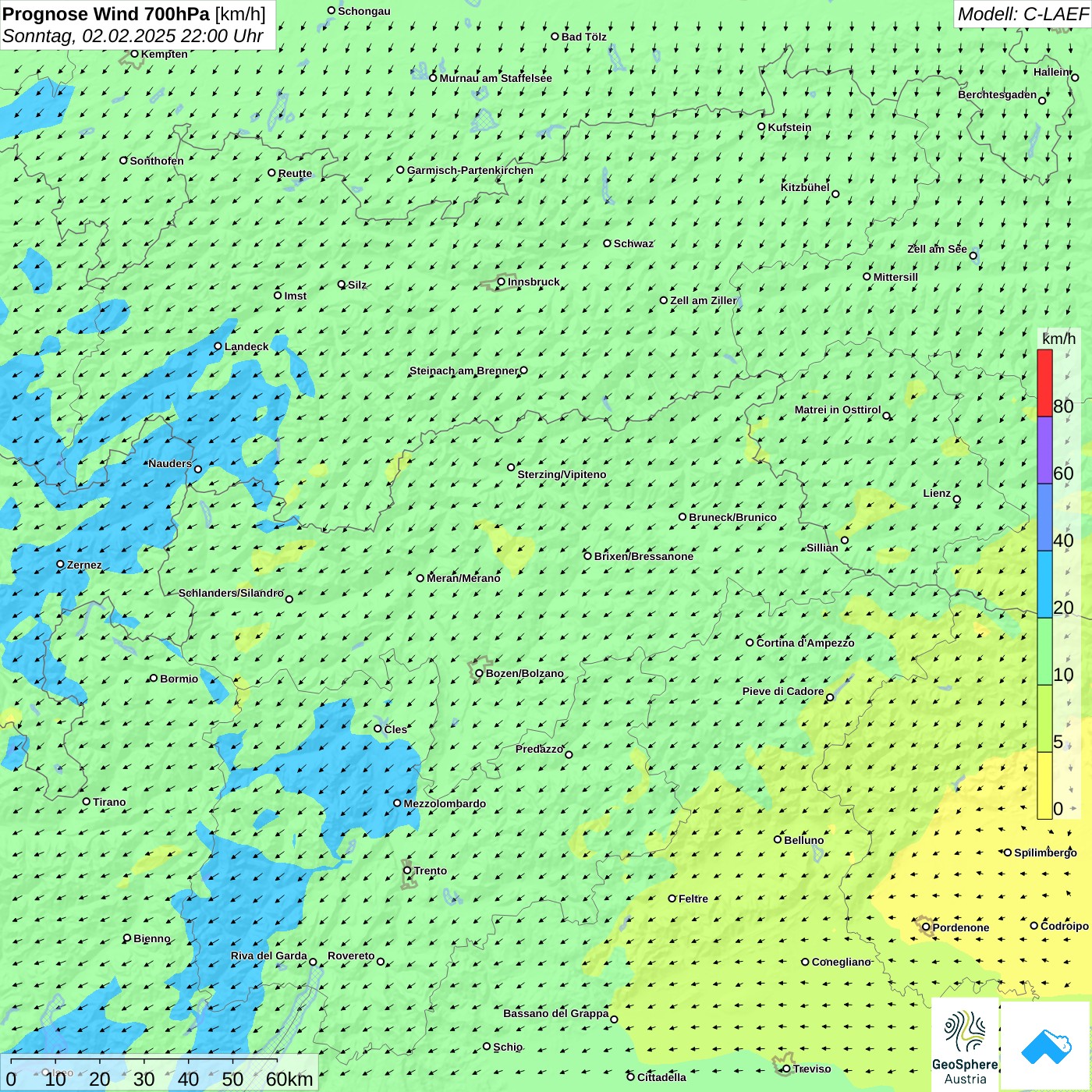Click the Bozen/Bolzano city marker
The width and height of the screenshot is (1092, 1092).
(x=480, y=673)
